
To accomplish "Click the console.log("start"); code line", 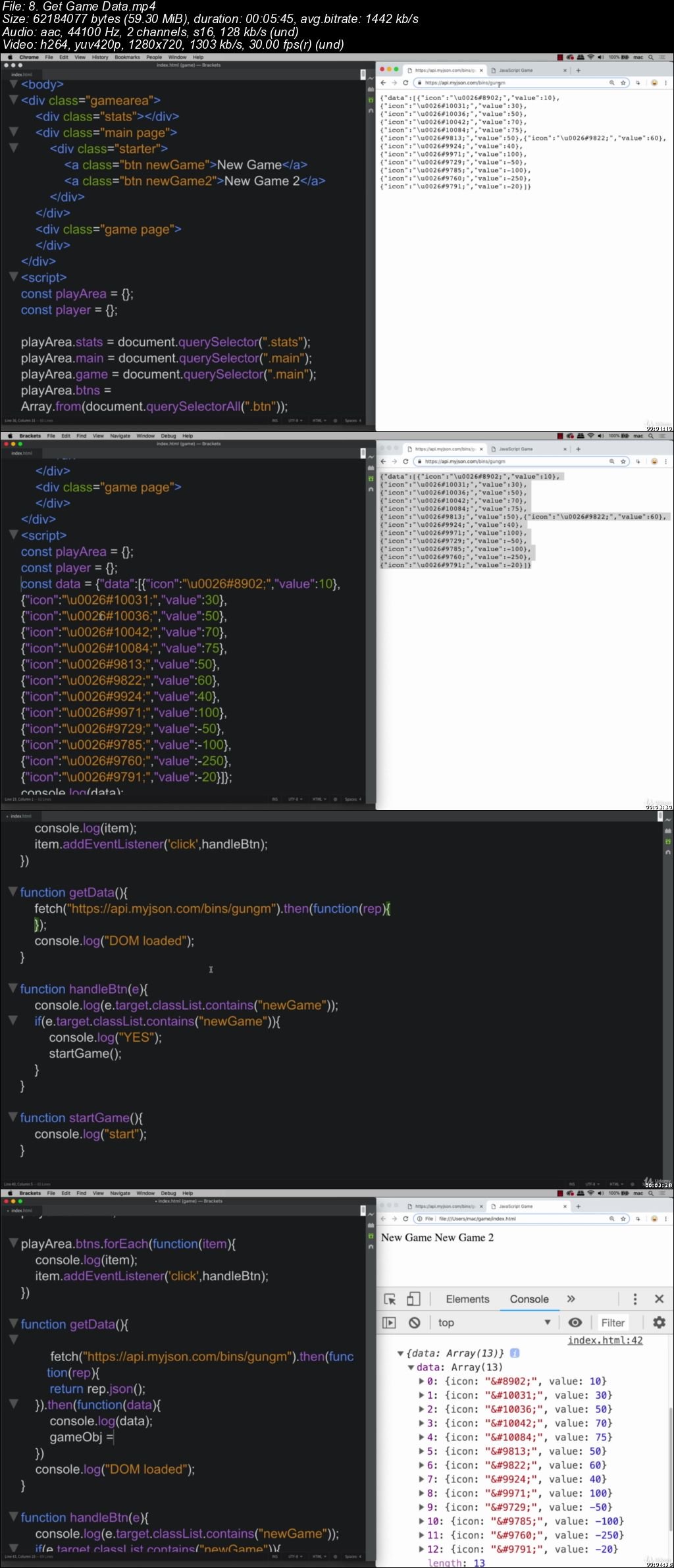I will pos(91,1134).
